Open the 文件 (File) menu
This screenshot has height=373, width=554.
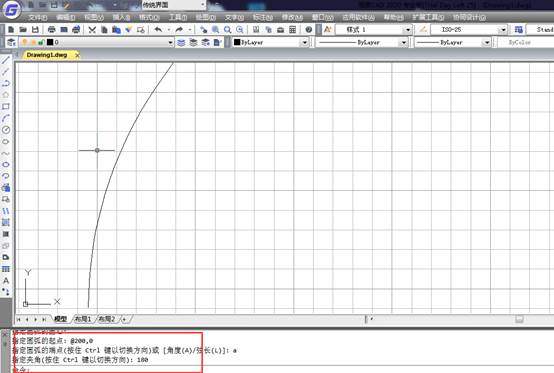37,17
